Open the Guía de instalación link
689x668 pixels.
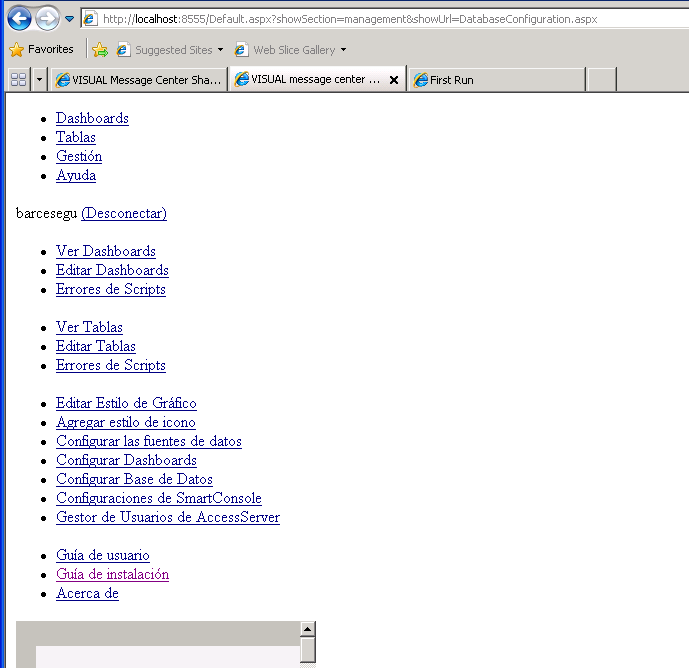[x=112, y=574]
